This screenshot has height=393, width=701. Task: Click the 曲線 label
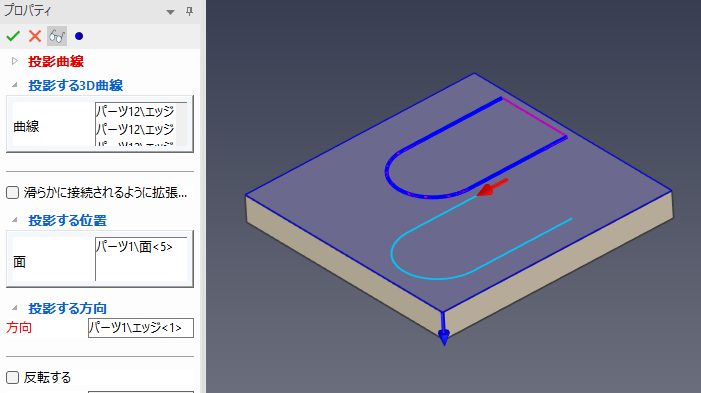[26, 127]
